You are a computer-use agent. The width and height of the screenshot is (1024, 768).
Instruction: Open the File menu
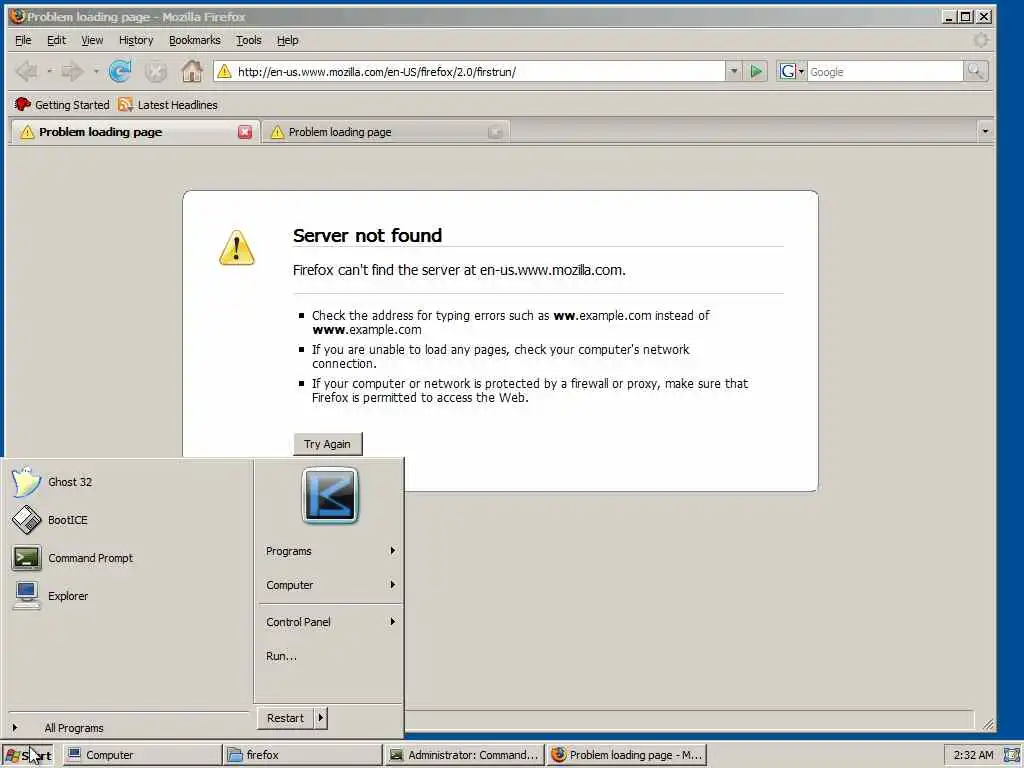pyautogui.click(x=23, y=40)
